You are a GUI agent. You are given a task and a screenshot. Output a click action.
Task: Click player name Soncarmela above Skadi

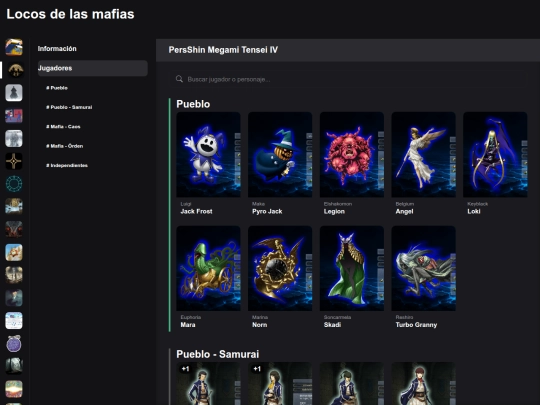click(337, 317)
